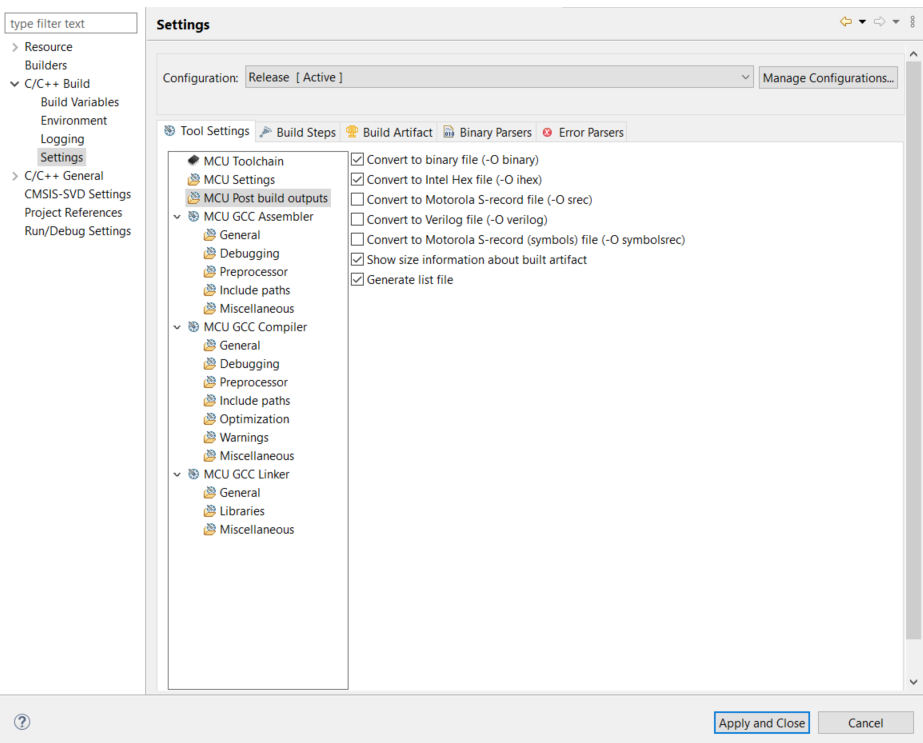
Task: Expand the C/C++ General node
Action: point(15,176)
